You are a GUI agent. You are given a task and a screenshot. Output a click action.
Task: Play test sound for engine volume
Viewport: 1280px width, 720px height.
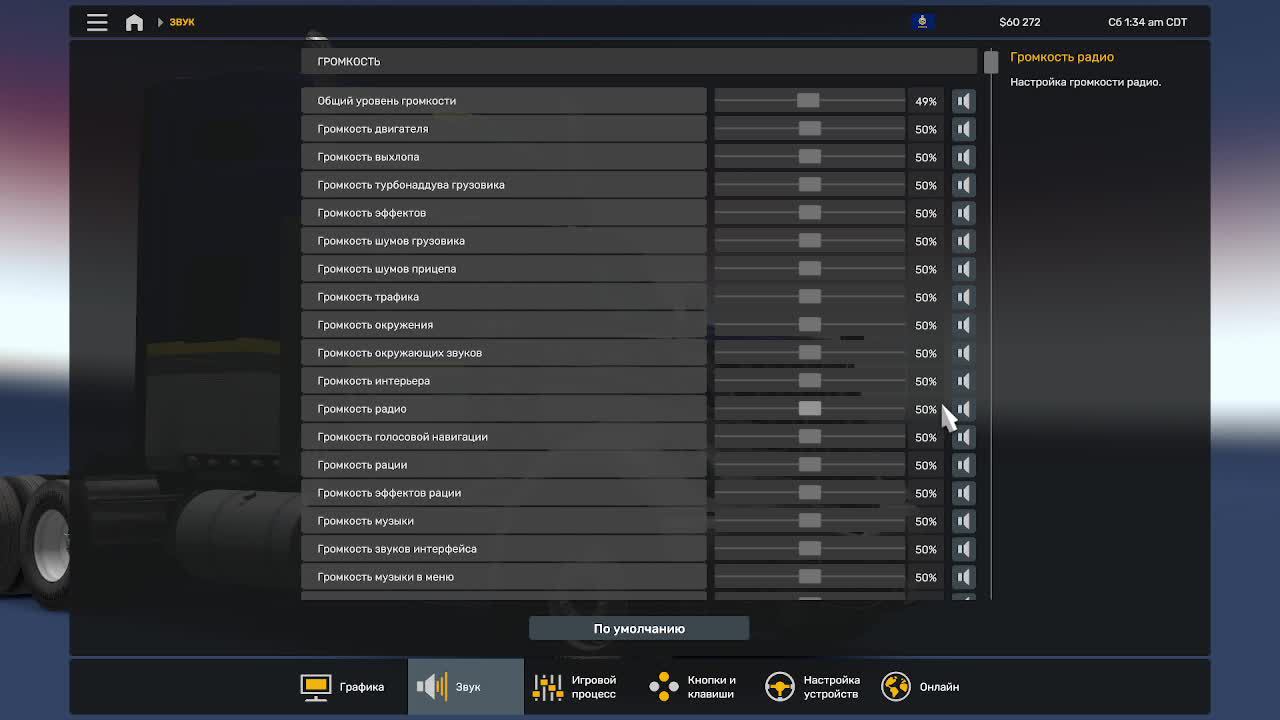[x=963, y=129]
